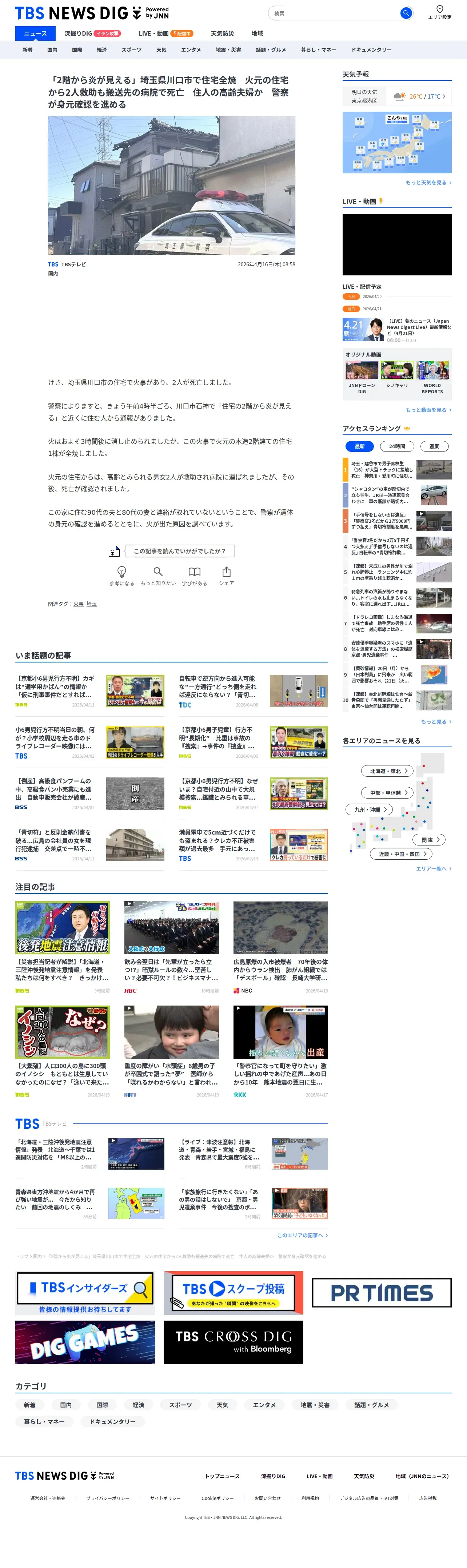The height and width of the screenshot is (1568, 467).
Task: Click the 学びがある open book icon
Action: point(194,571)
